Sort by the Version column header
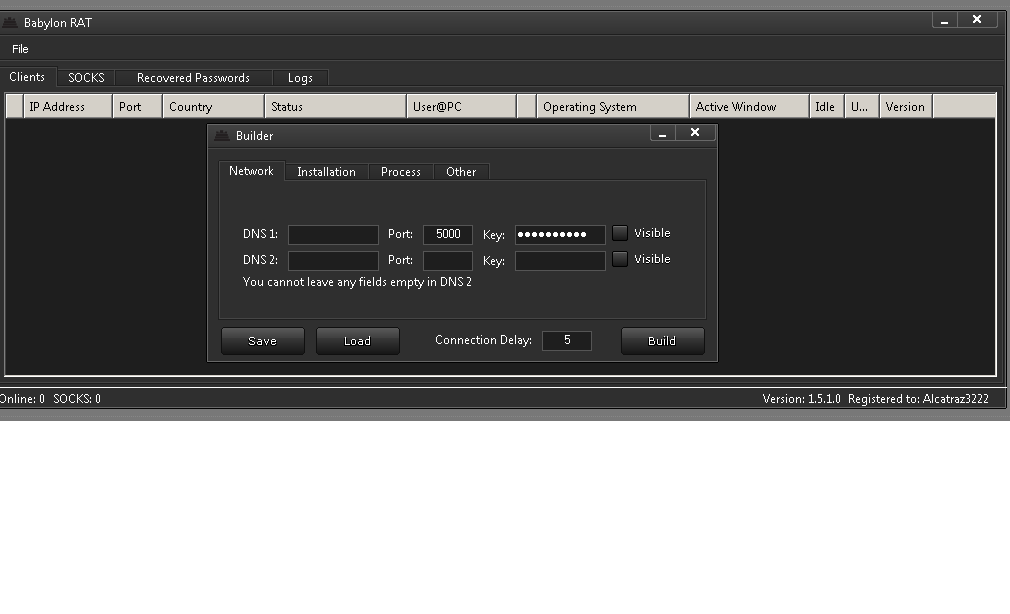The width and height of the screenshot is (1010, 614). point(906,106)
